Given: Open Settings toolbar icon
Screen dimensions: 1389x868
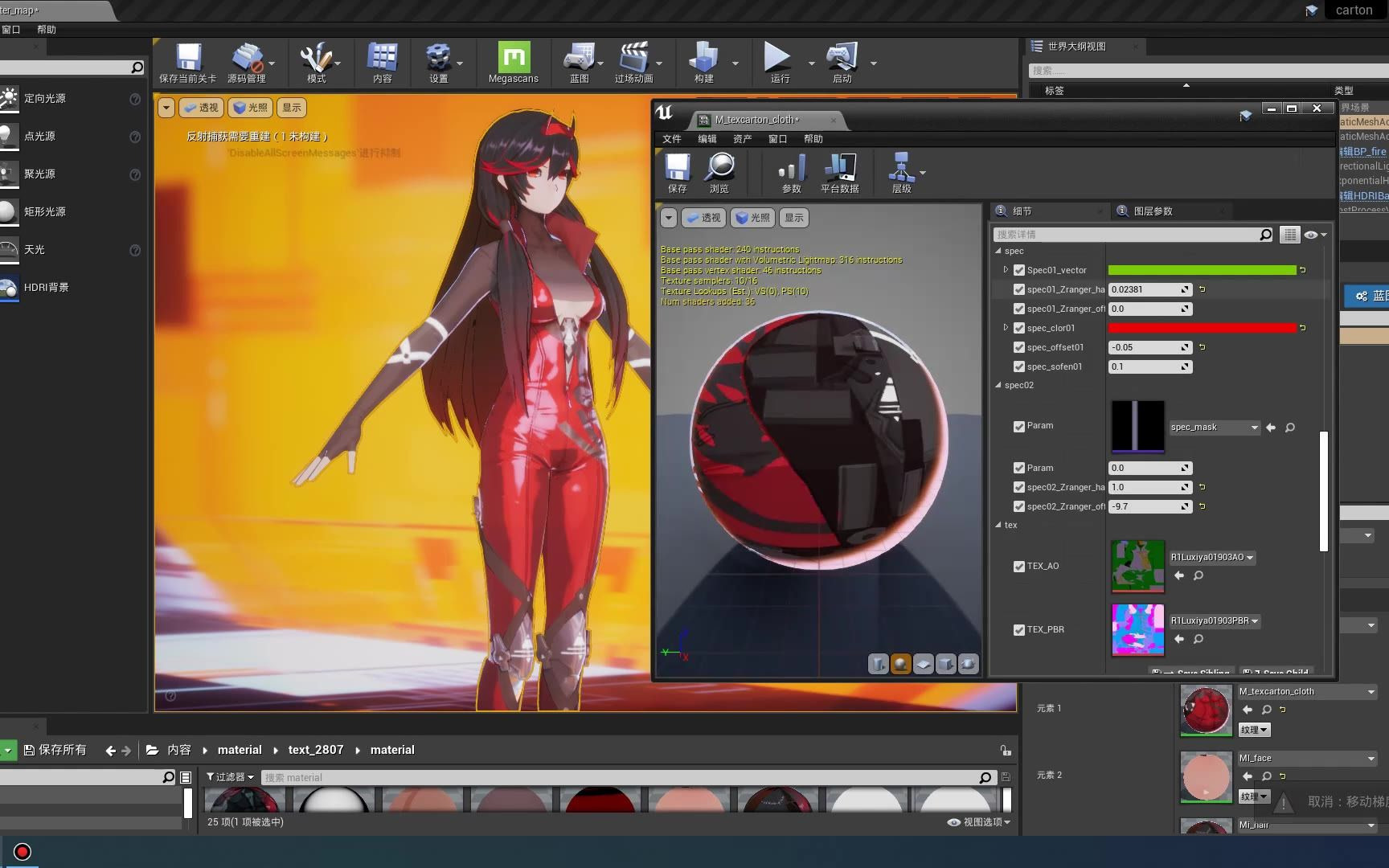Looking at the screenshot, I should [x=438, y=63].
